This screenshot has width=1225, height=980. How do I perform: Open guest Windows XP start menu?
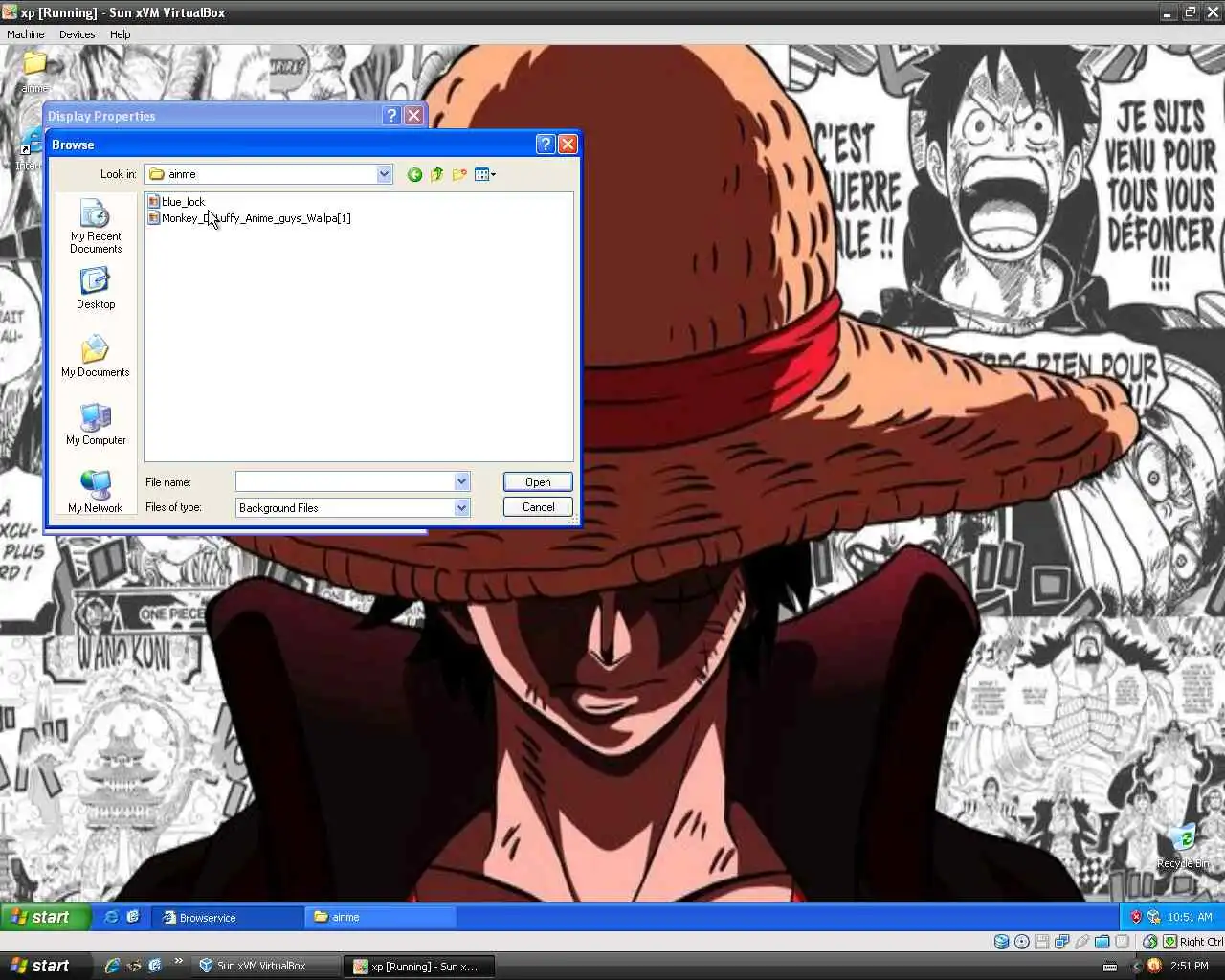click(x=45, y=917)
